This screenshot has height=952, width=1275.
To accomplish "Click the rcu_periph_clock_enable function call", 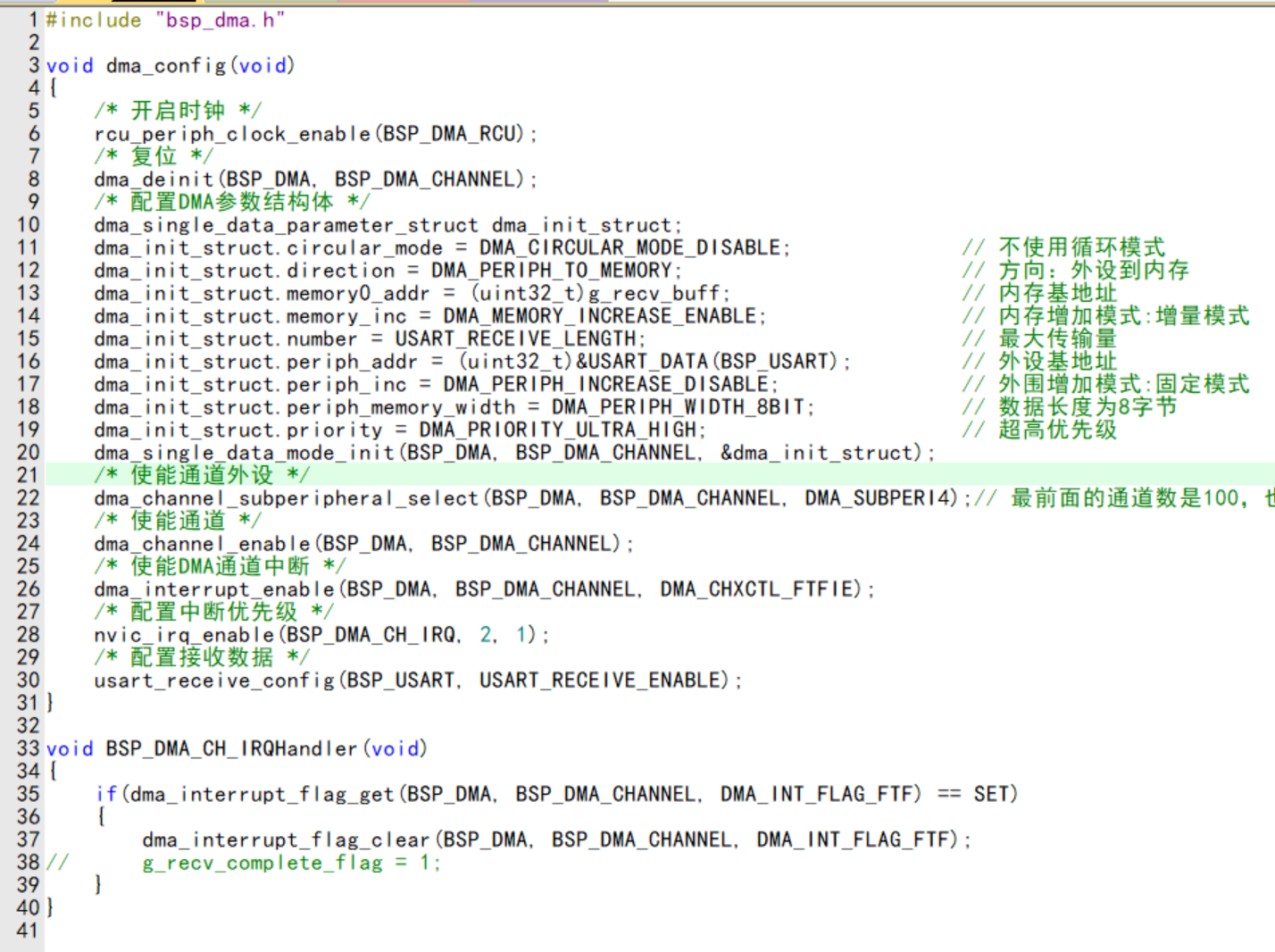I will click(x=232, y=134).
